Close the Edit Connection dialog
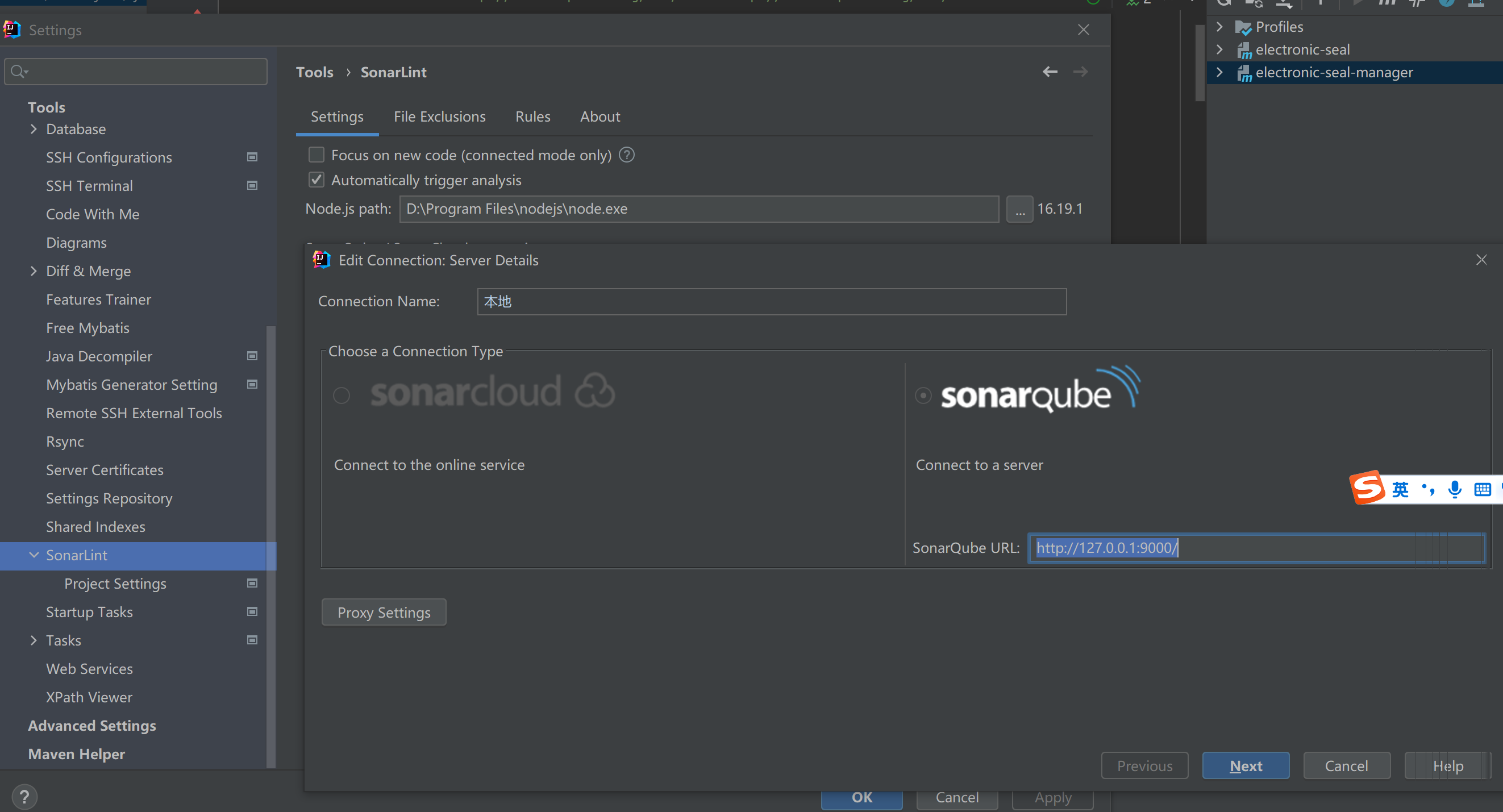Viewport: 1503px width, 812px height. [x=1481, y=260]
